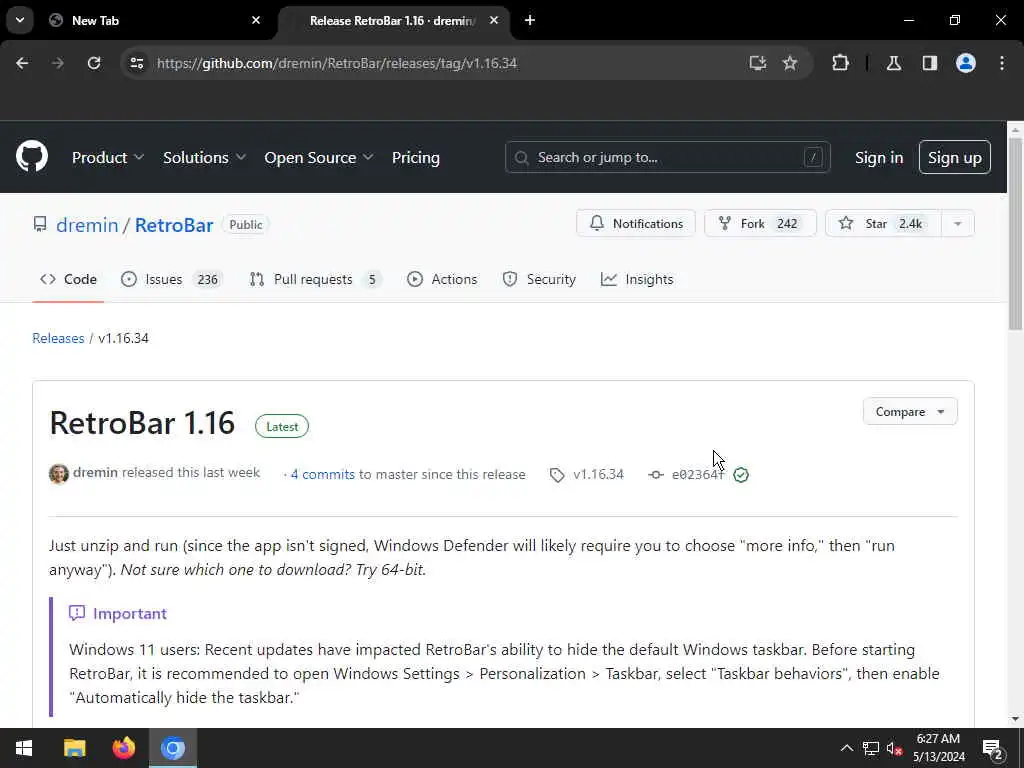Click the address bar URL

(x=337, y=63)
